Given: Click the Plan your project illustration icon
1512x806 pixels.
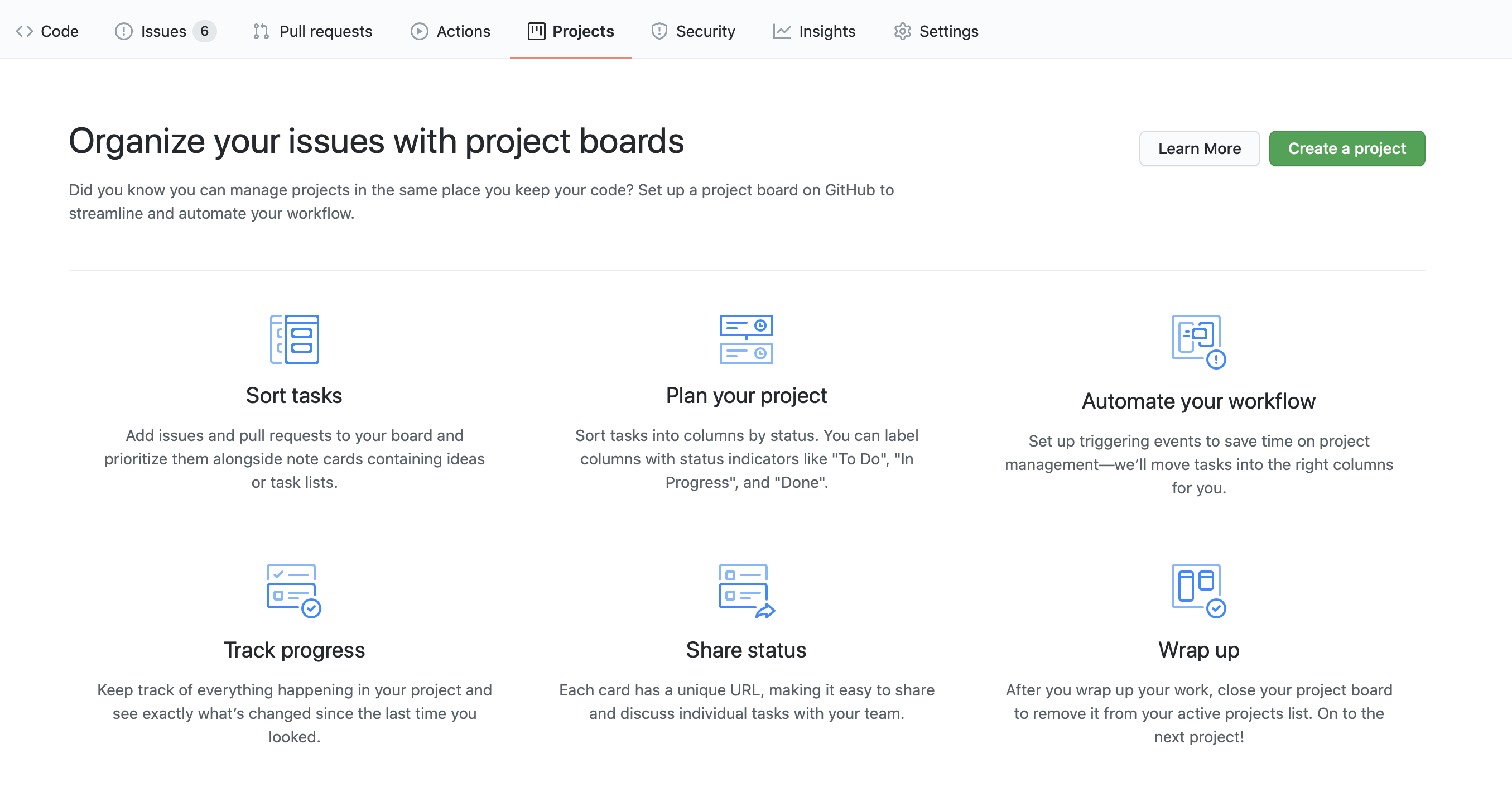Looking at the screenshot, I should tap(747, 339).
